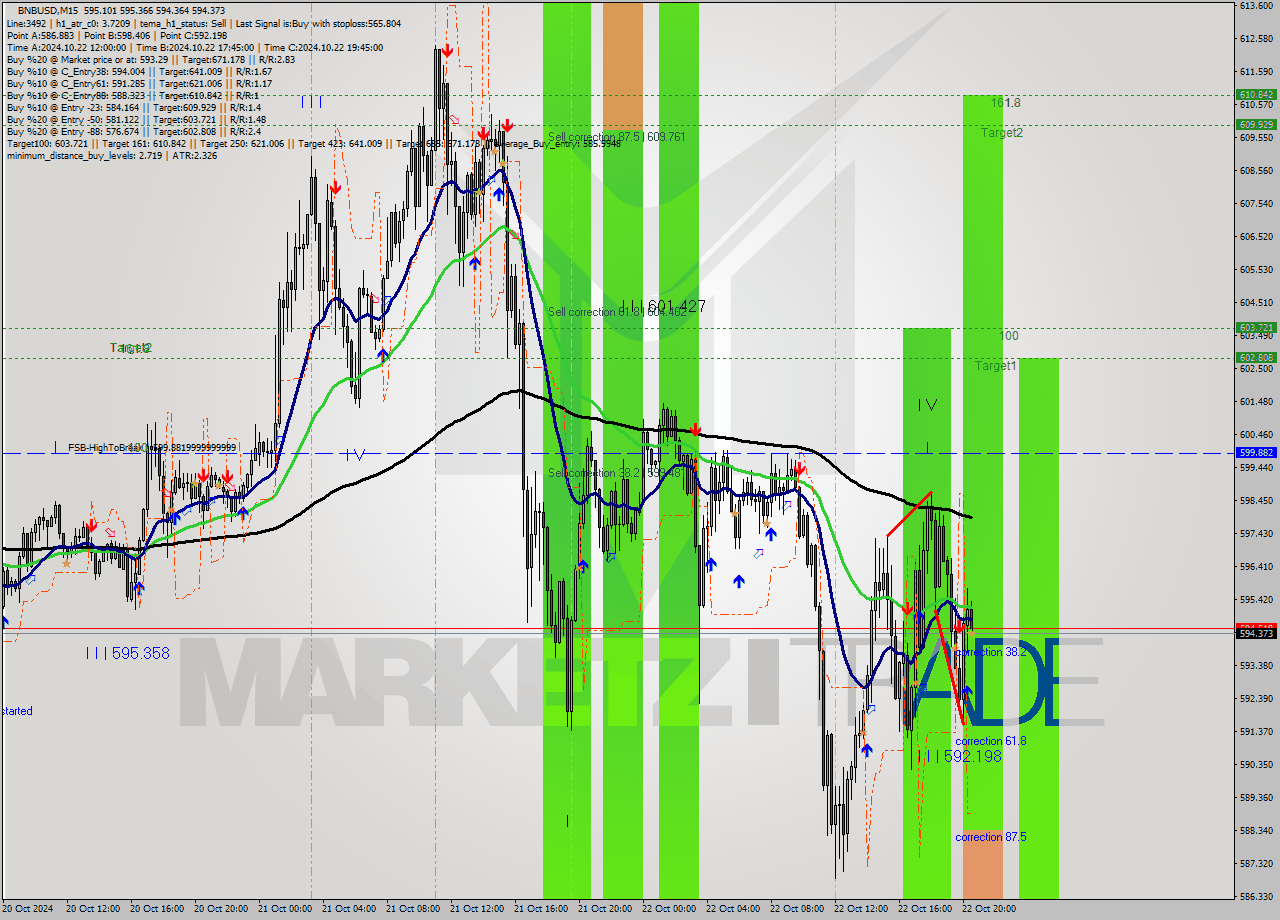Click the blue 'I V' wave label
Screen dimensions: 1280x920
[354, 455]
